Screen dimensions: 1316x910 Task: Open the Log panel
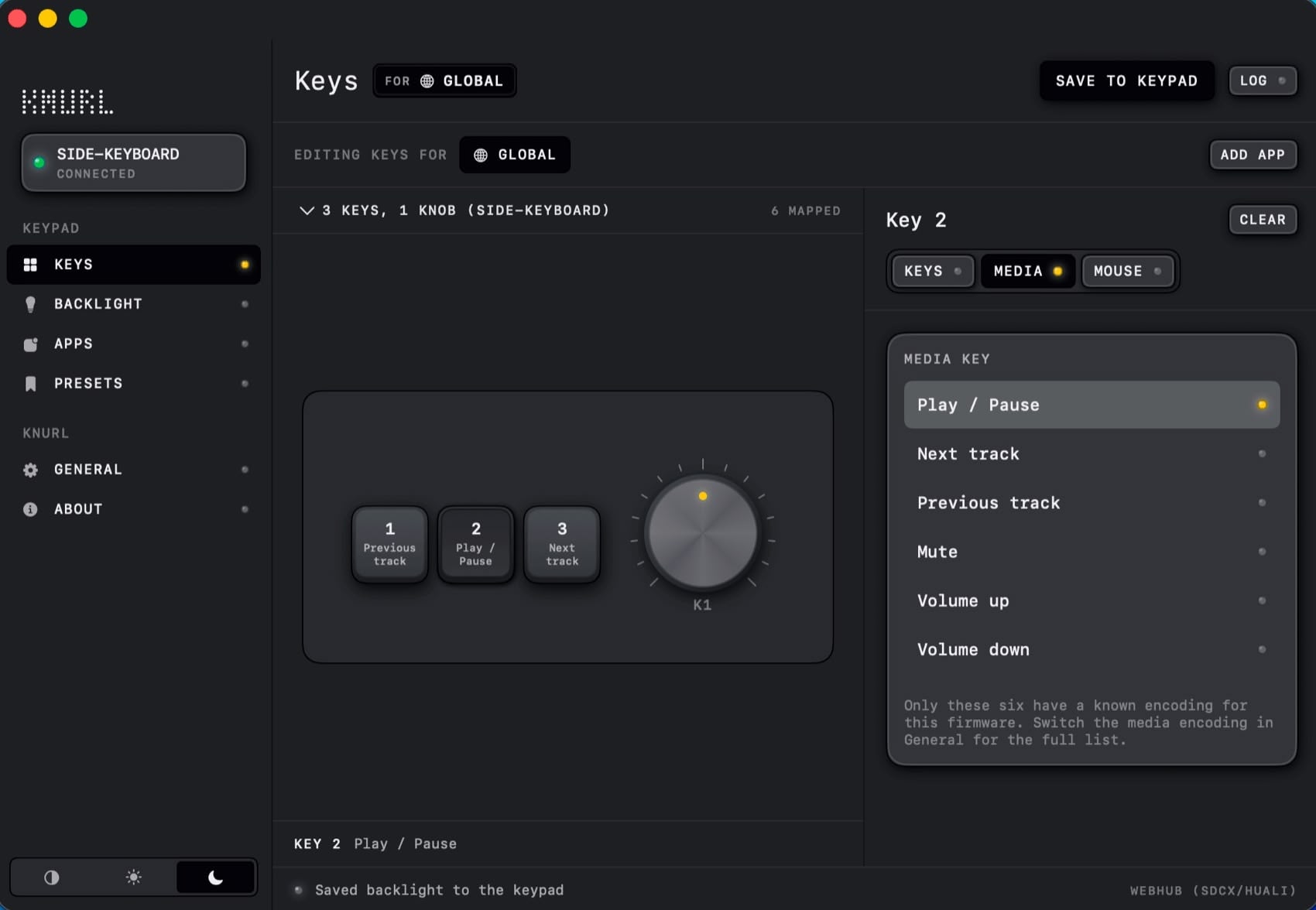[x=1263, y=80]
